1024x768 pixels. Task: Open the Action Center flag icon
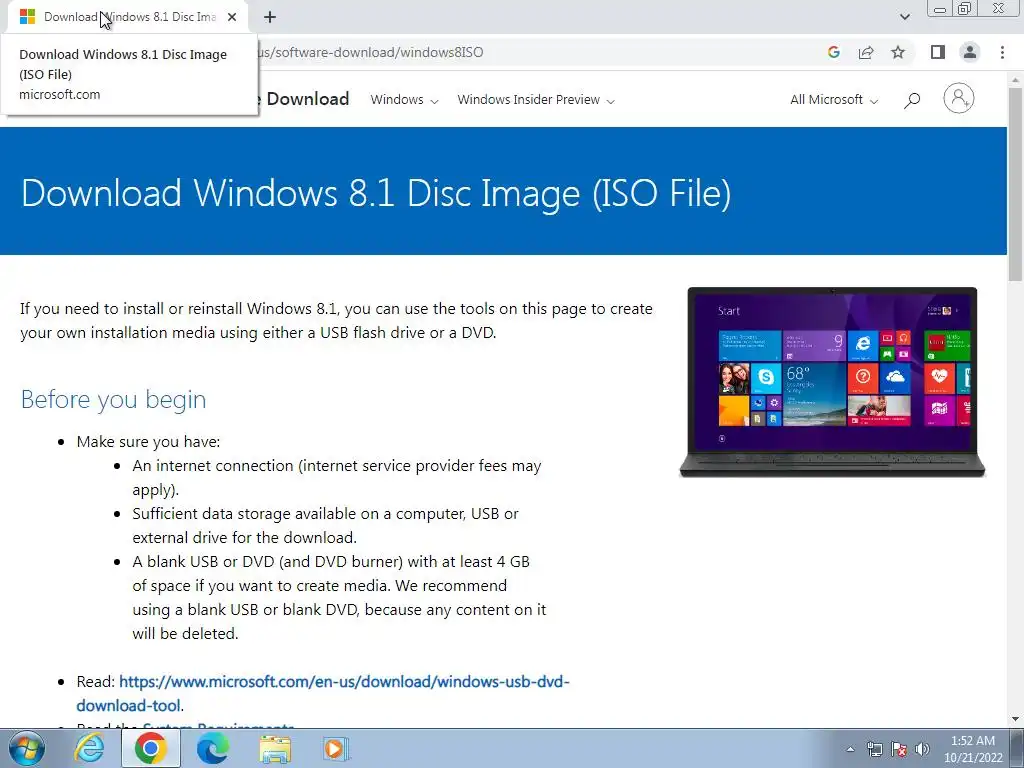pos(899,749)
